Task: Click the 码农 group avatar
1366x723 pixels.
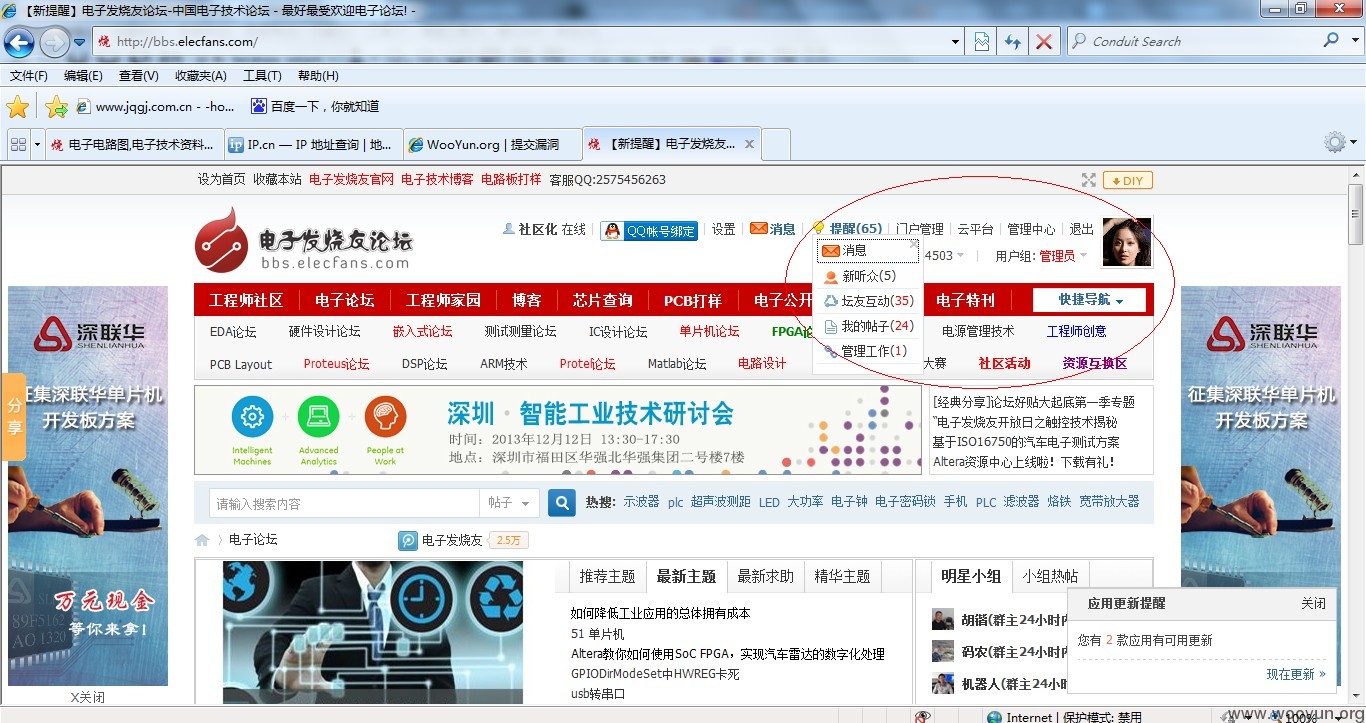Action: 942,651
